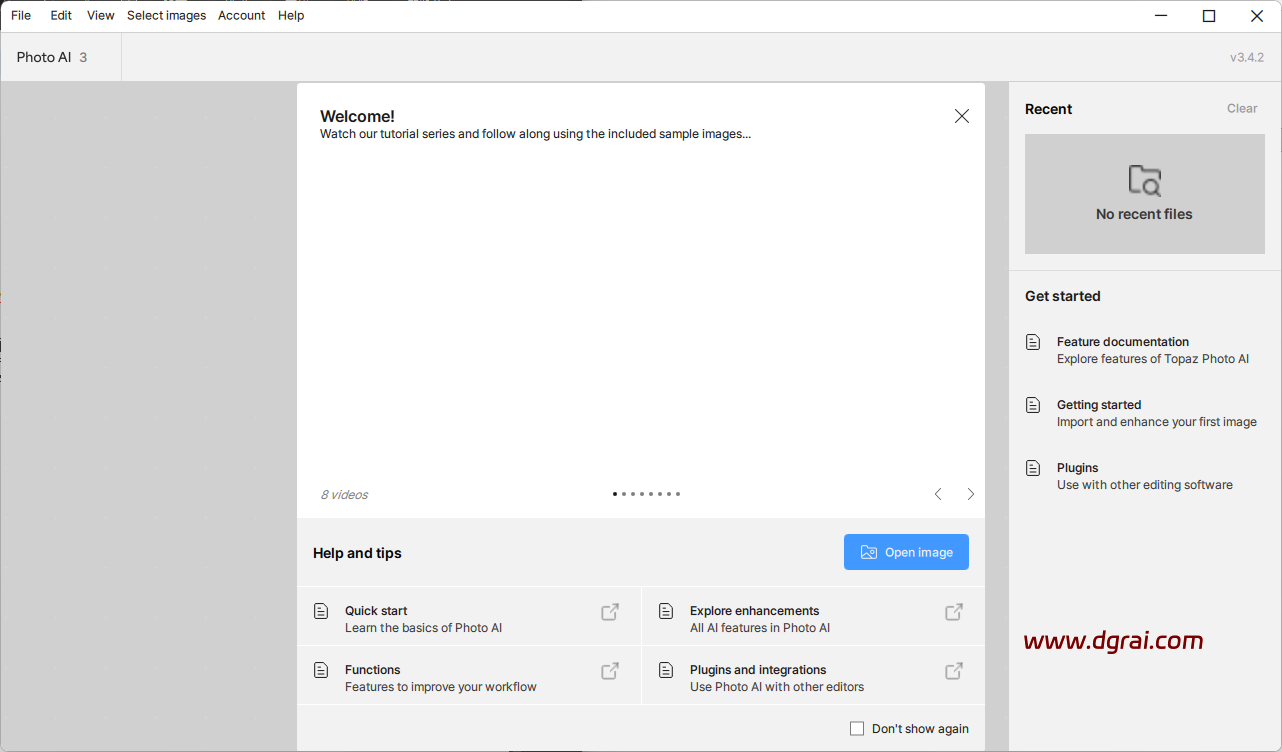
Task: Clear the Recent files list
Action: click(x=1242, y=109)
